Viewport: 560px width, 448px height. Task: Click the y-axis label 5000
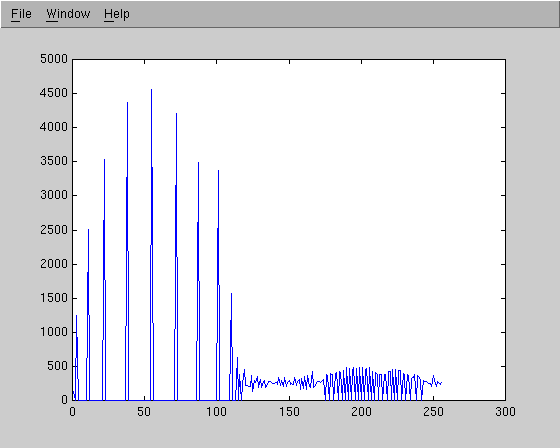(x=54, y=59)
